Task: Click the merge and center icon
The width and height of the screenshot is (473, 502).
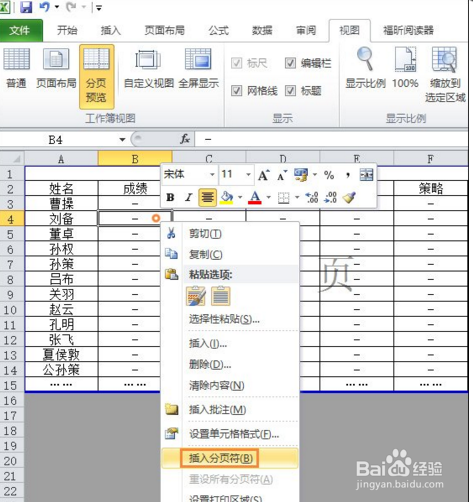Action: coord(366,175)
